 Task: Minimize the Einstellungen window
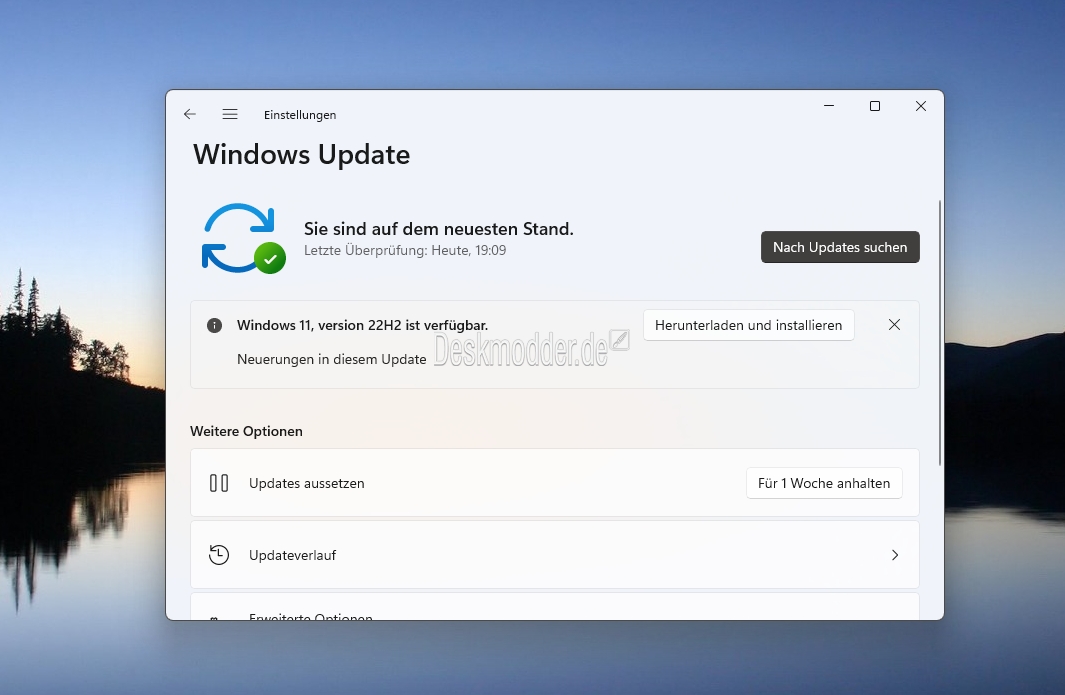pos(829,106)
